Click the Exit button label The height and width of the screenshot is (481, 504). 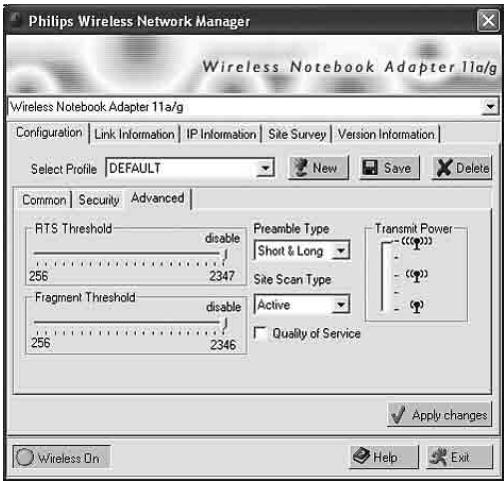pos(460,457)
